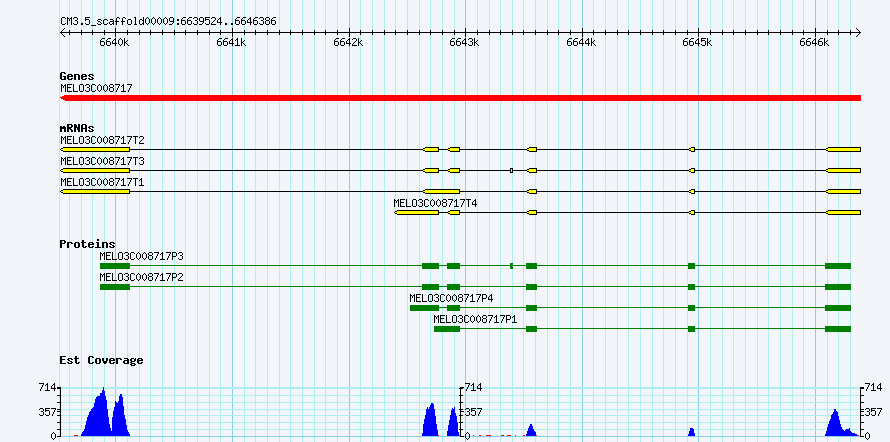Viewport: 890px width, 442px height.
Task: Click T2 transcript's small exon near 6645k
Action: (x=692, y=149)
